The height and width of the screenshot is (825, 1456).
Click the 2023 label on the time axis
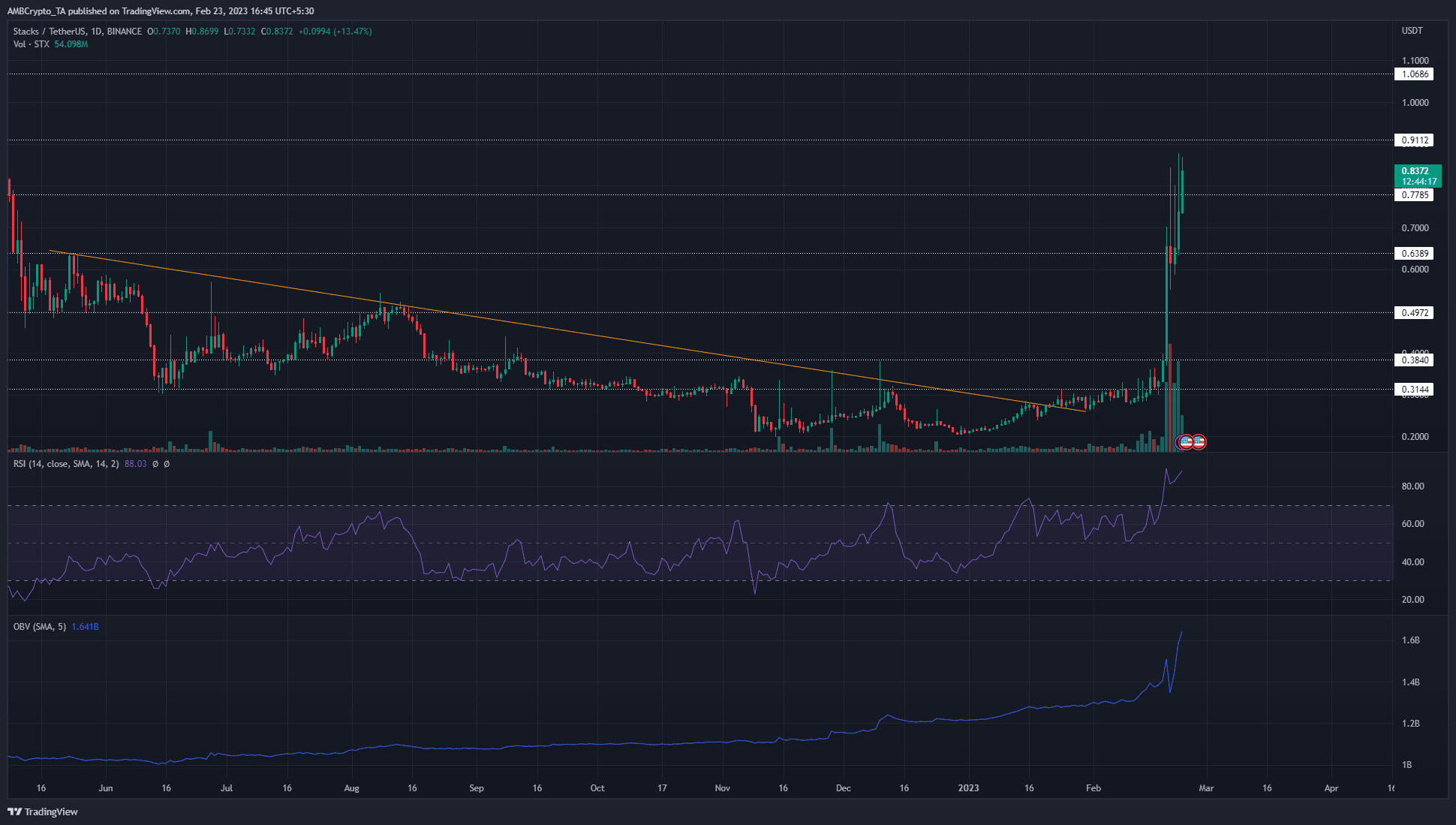click(x=969, y=788)
